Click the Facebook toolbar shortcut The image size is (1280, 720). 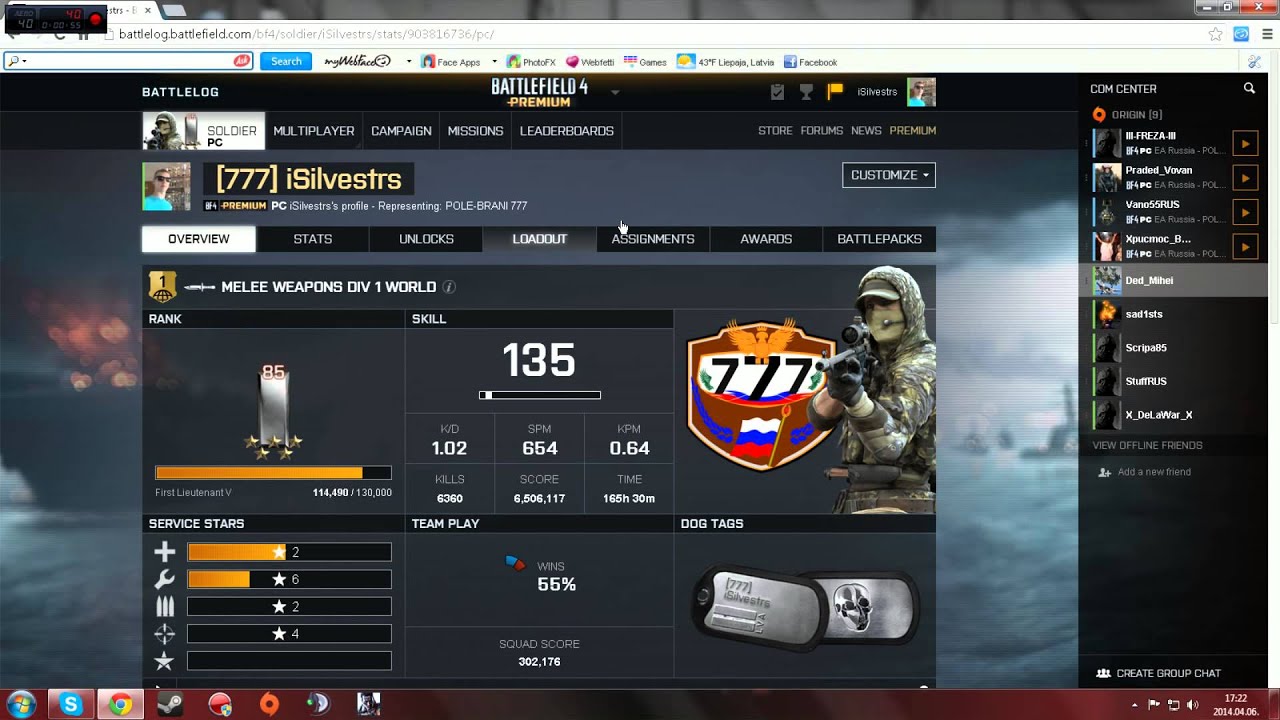(x=810, y=62)
